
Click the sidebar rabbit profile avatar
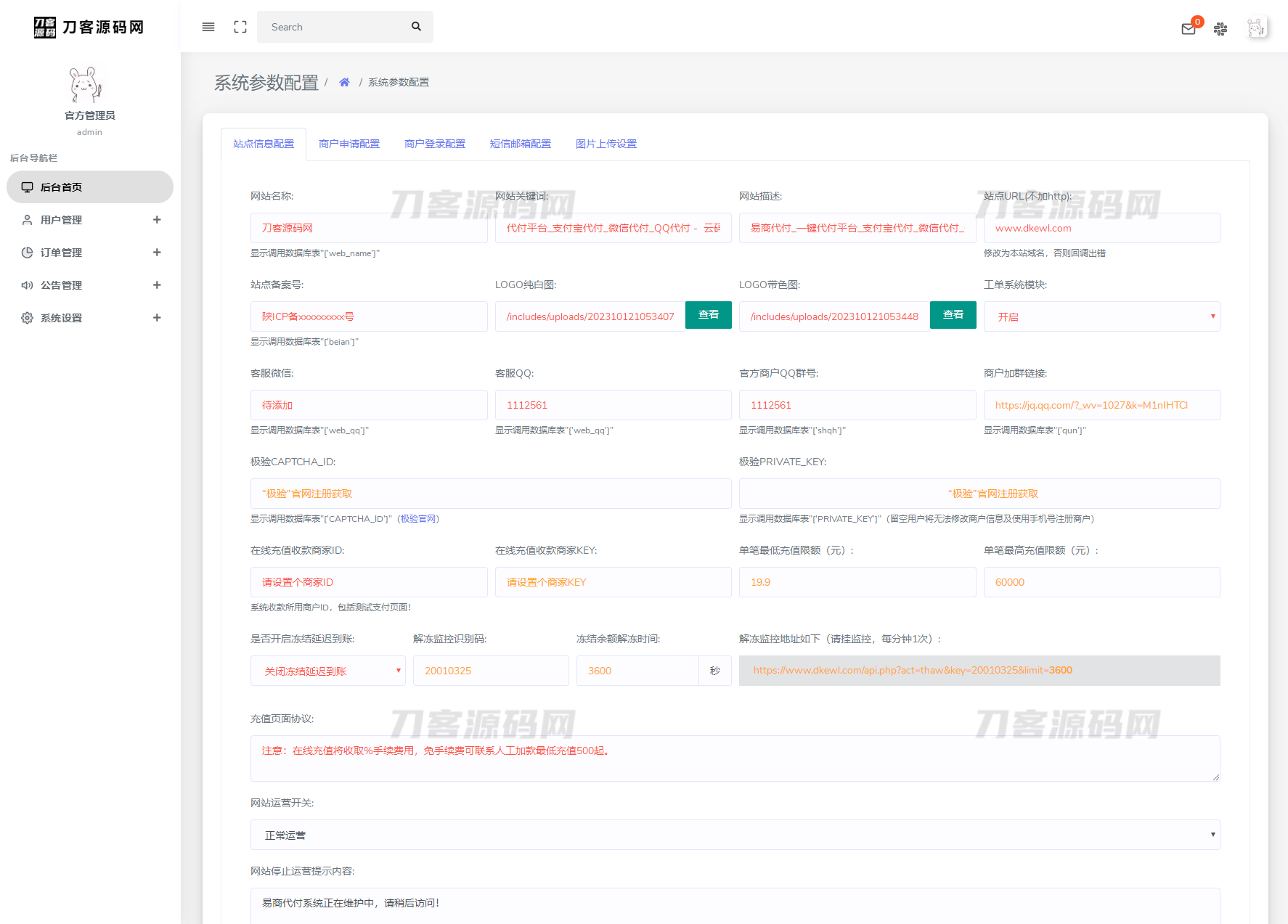(x=86, y=85)
